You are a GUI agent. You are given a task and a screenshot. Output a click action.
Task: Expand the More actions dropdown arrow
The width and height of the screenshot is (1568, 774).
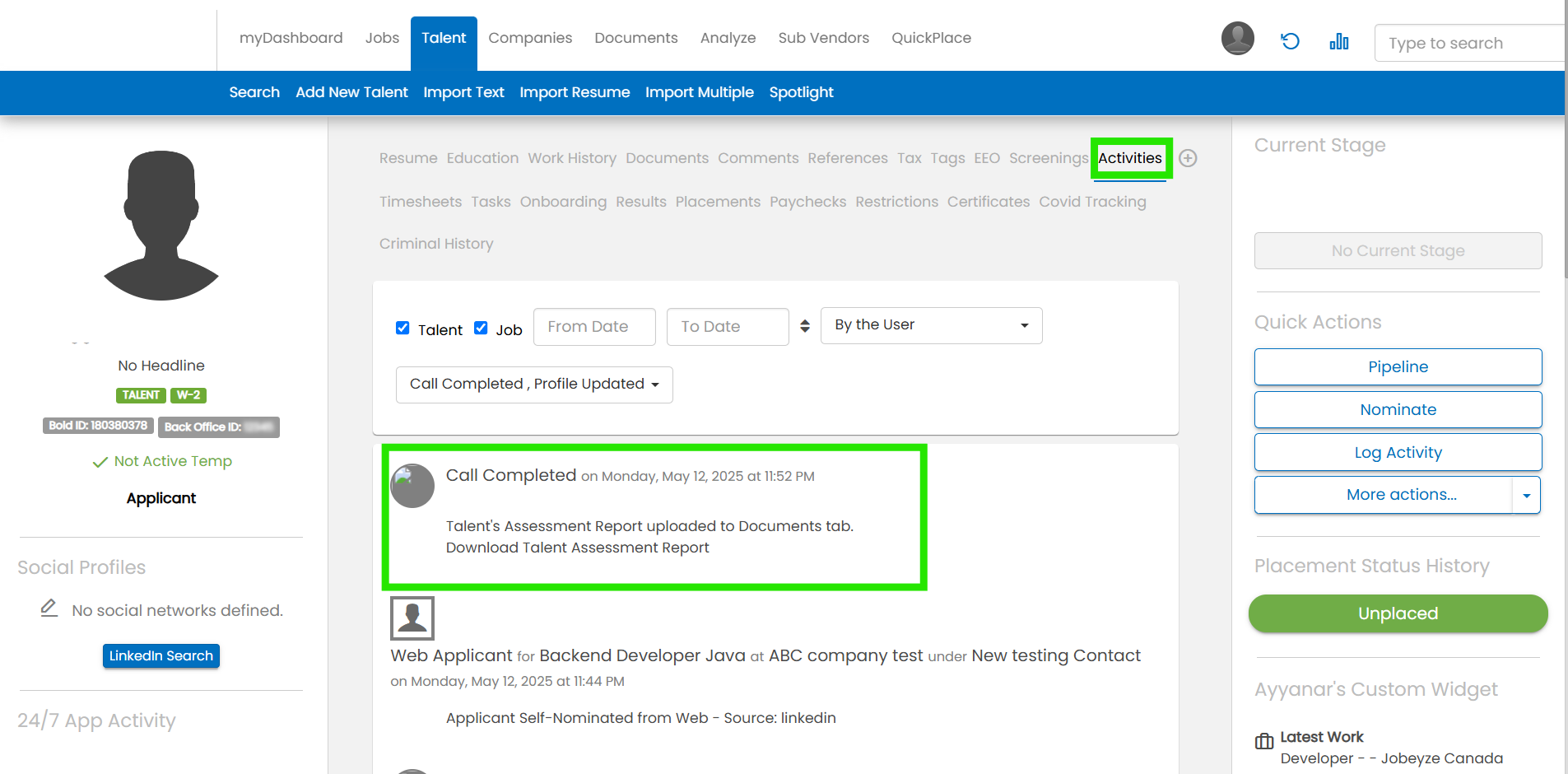[1526, 495]
